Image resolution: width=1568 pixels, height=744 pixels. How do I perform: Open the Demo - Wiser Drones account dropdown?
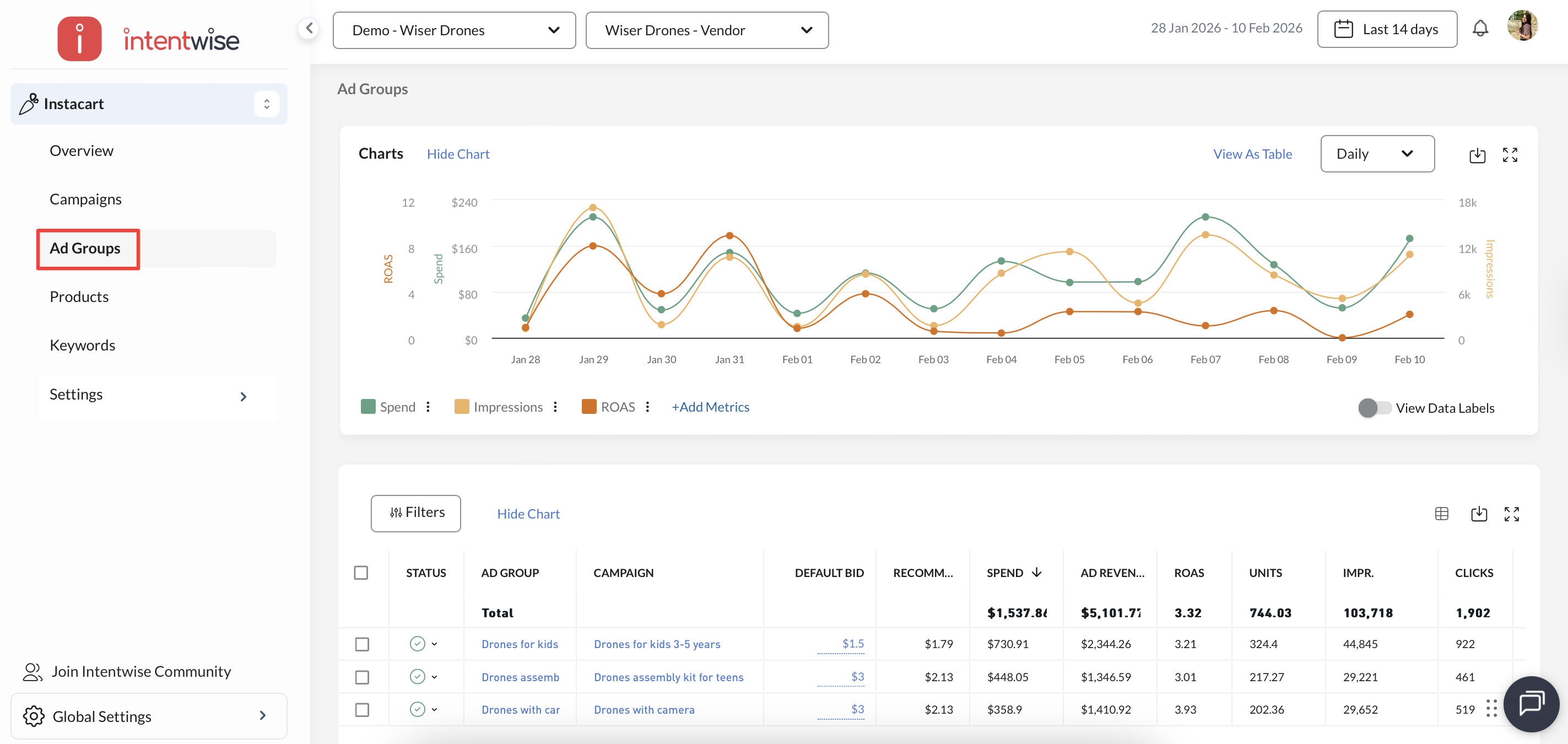tap(454, 30)
